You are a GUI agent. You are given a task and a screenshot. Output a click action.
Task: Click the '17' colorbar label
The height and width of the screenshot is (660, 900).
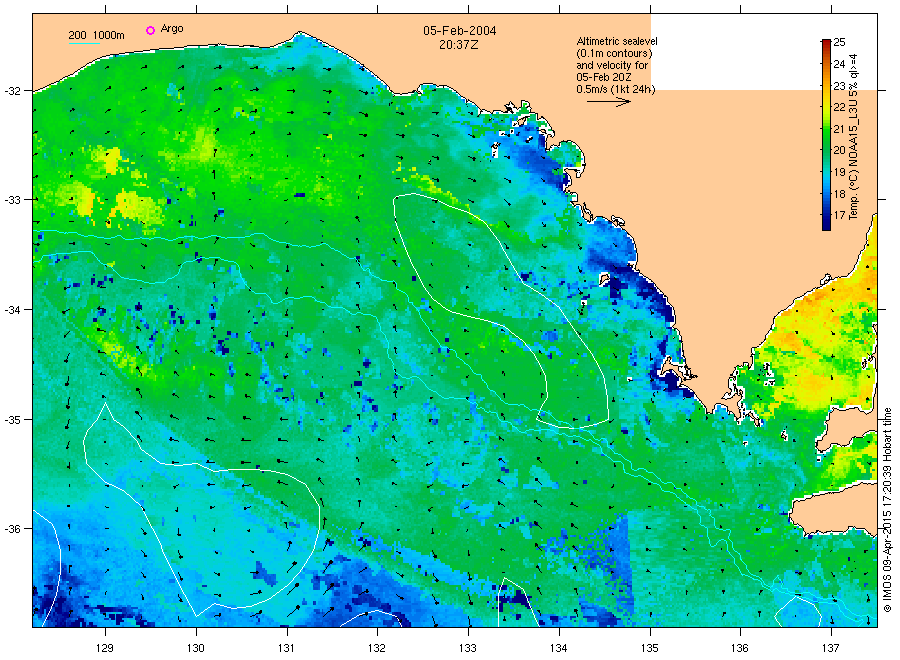coord(839,215)
